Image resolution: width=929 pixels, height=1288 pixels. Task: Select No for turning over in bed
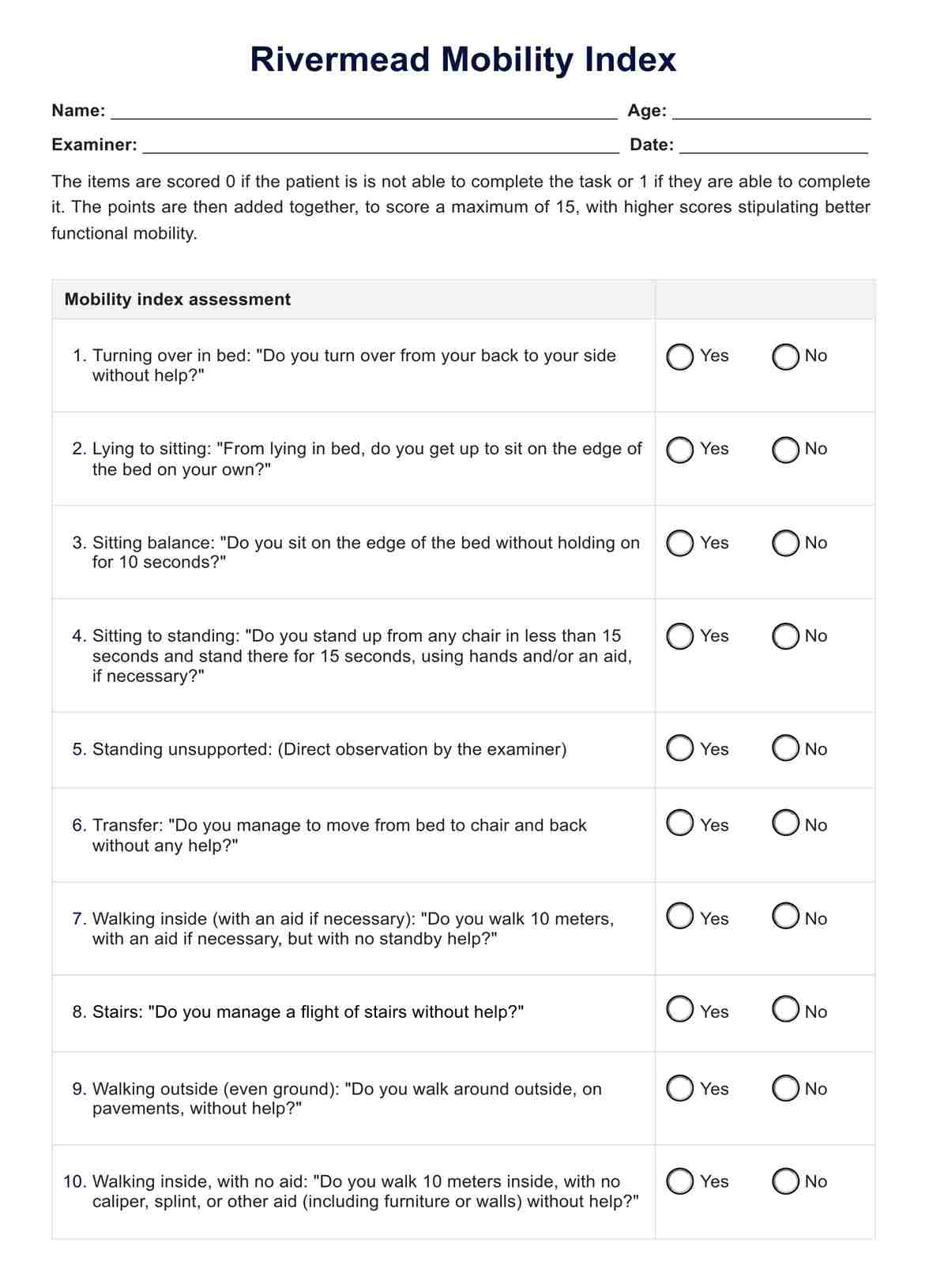(x=785, y=356)
